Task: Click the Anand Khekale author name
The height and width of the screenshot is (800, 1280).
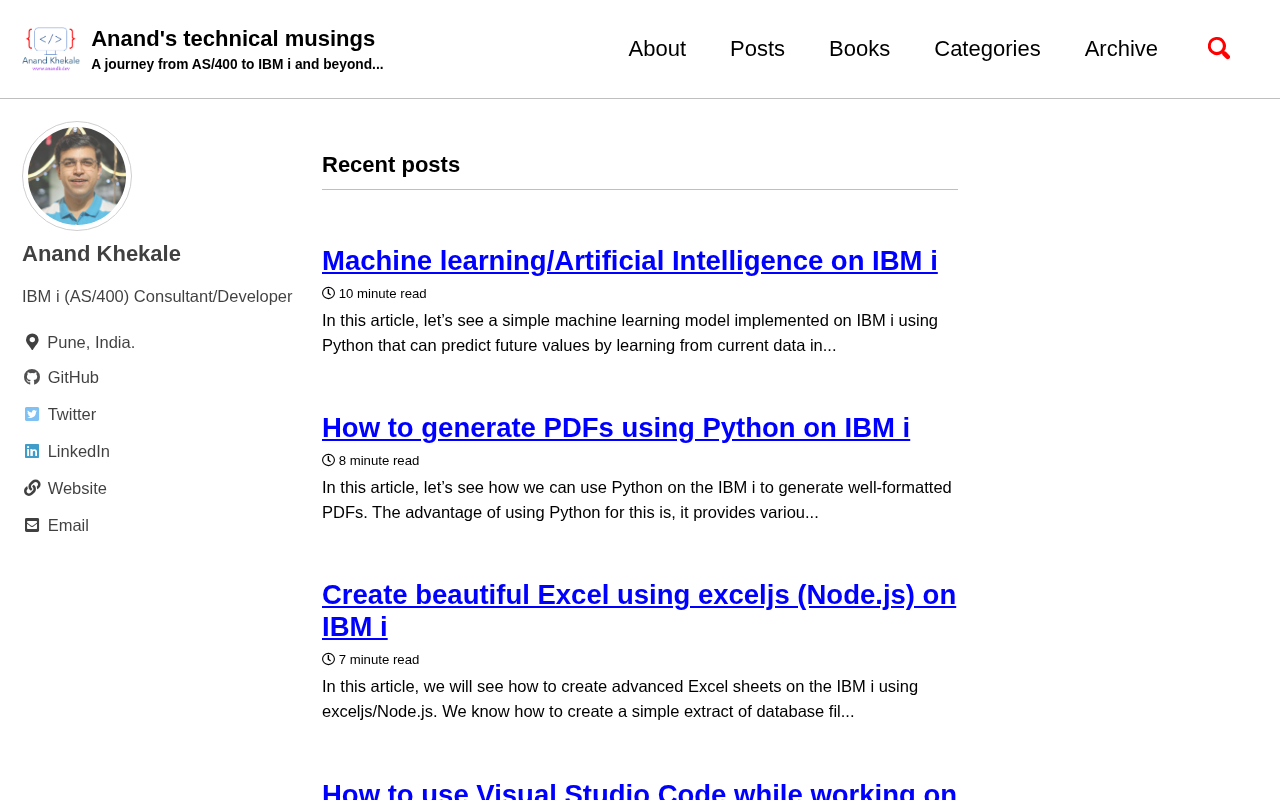Action: (x=101, y=254)
